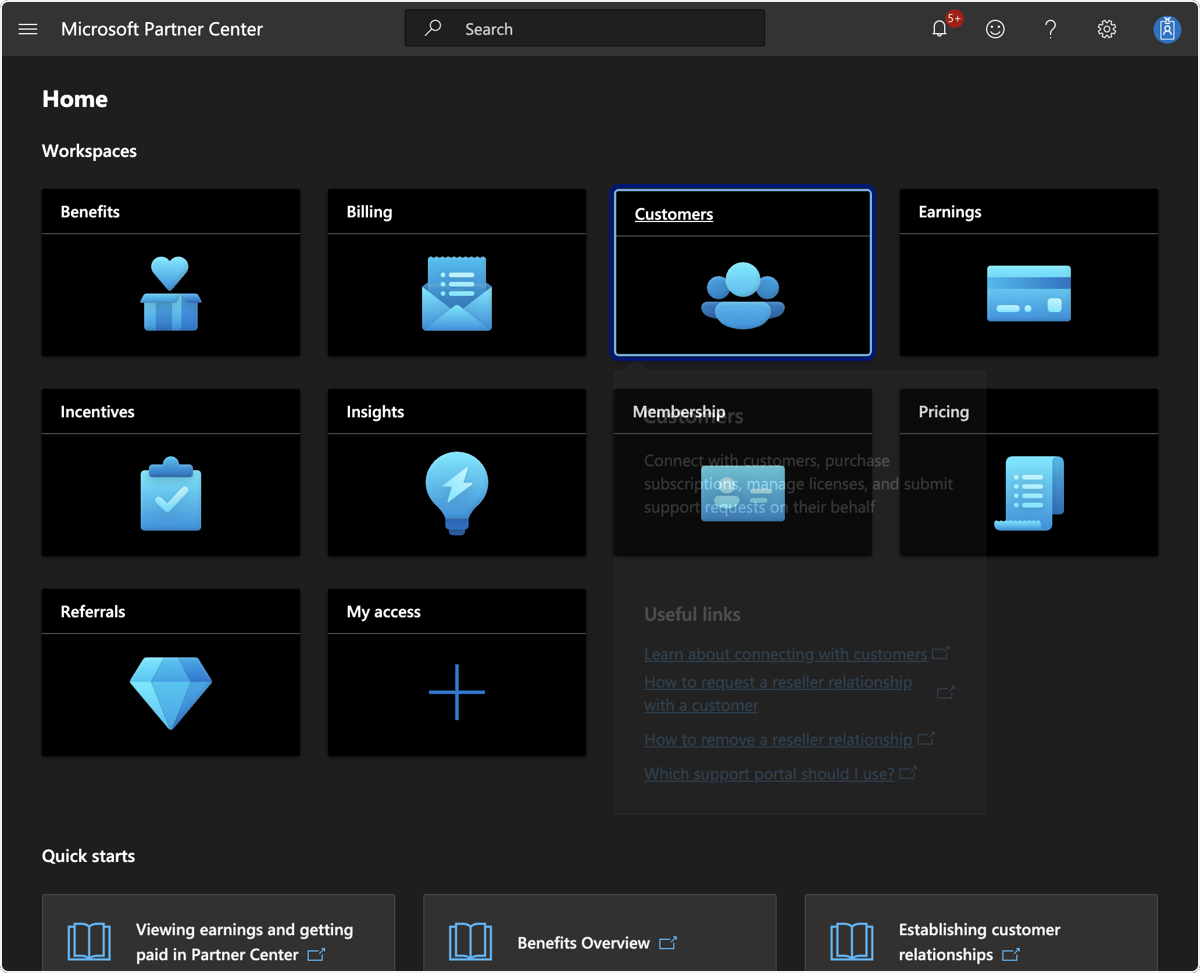This screenshot has height=973, width=1200.
Task: Click the Incentives clipboard icon
Action: (x=171, y=494)
